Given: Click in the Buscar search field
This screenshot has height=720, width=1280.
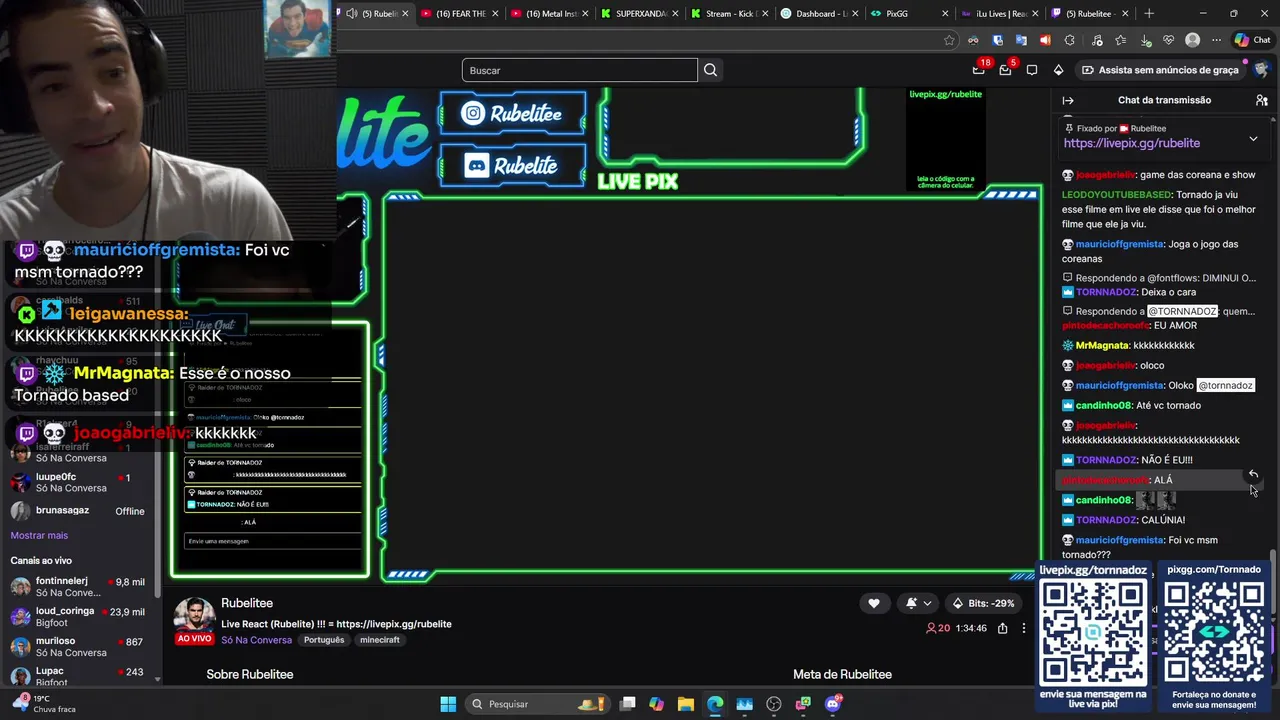Looking at the screenshot, I should point(580,70).
